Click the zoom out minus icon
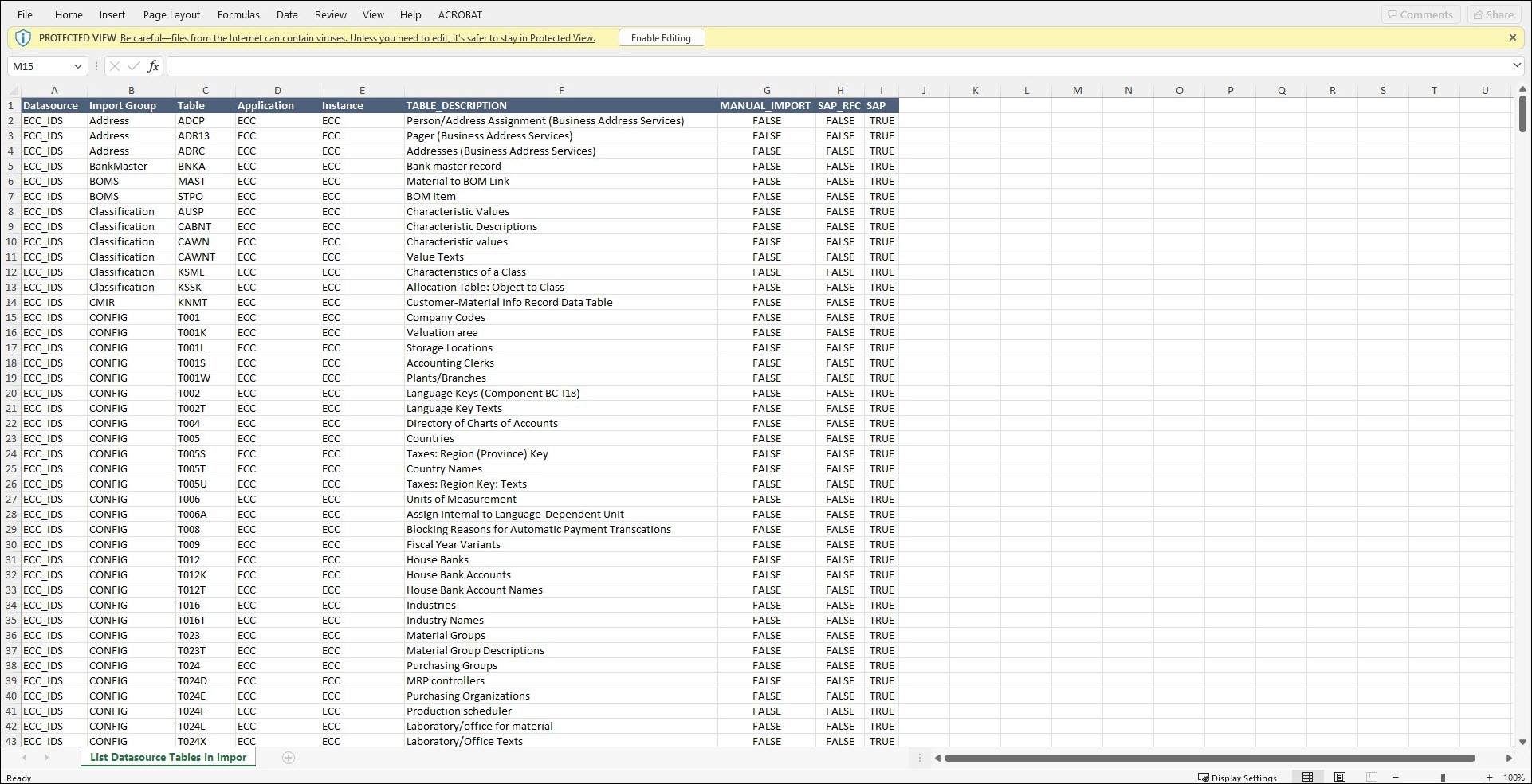This screenshot has width=1532, height=784. pos(1396,778)
